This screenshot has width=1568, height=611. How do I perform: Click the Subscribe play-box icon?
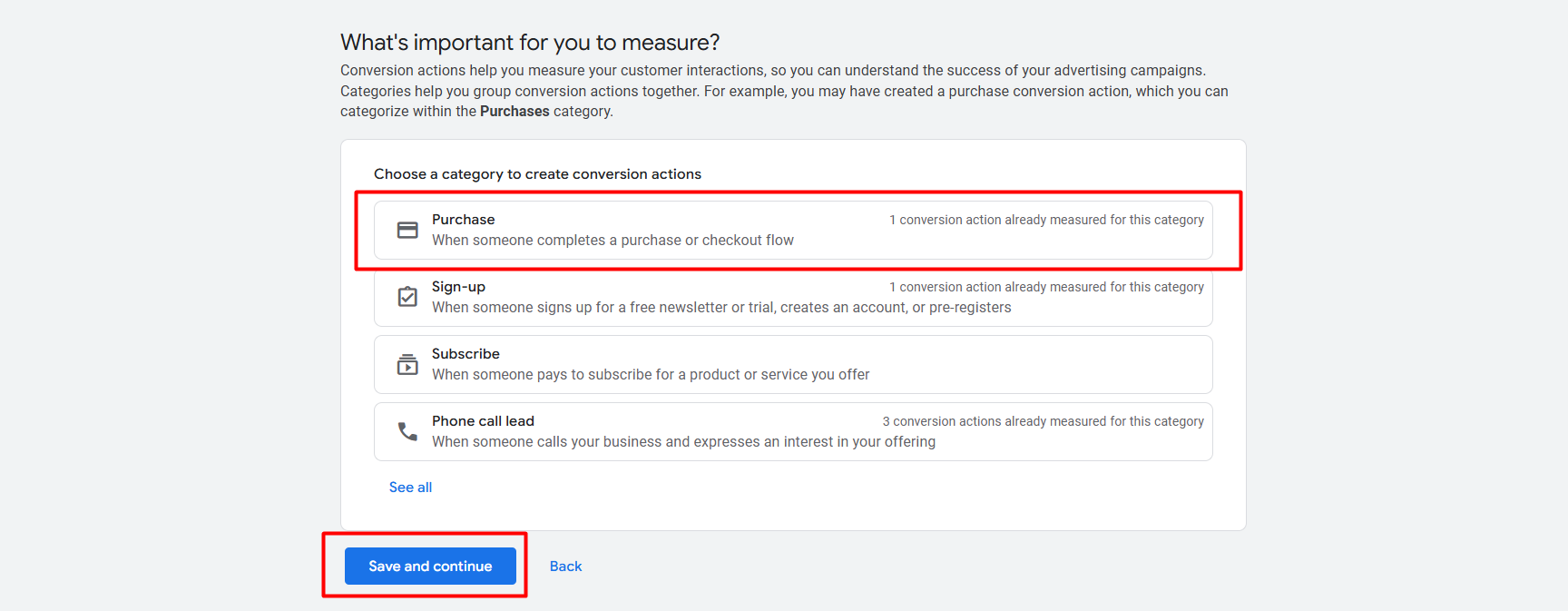pos(407,364)
